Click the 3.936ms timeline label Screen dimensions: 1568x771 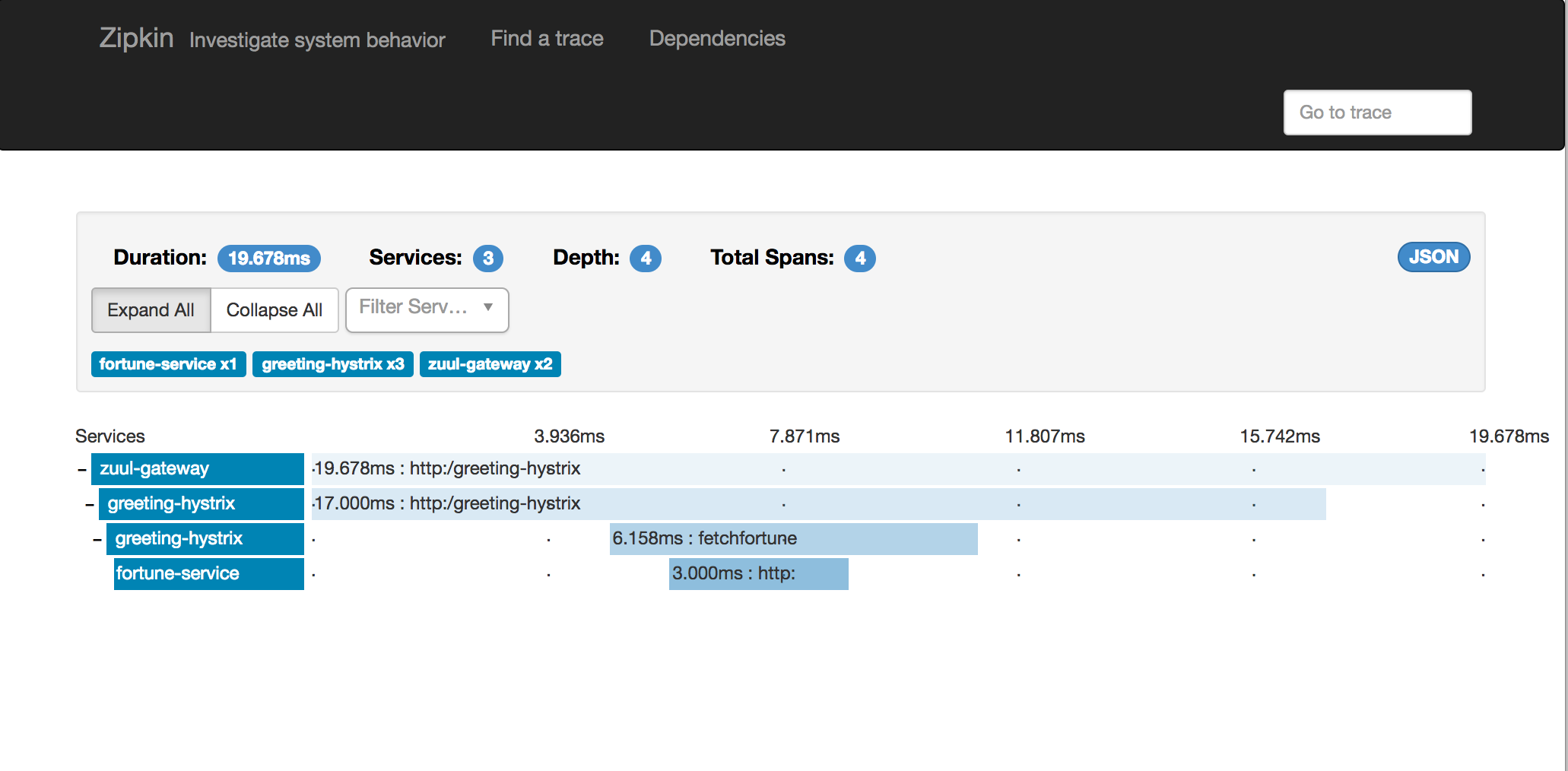(570, 436)
